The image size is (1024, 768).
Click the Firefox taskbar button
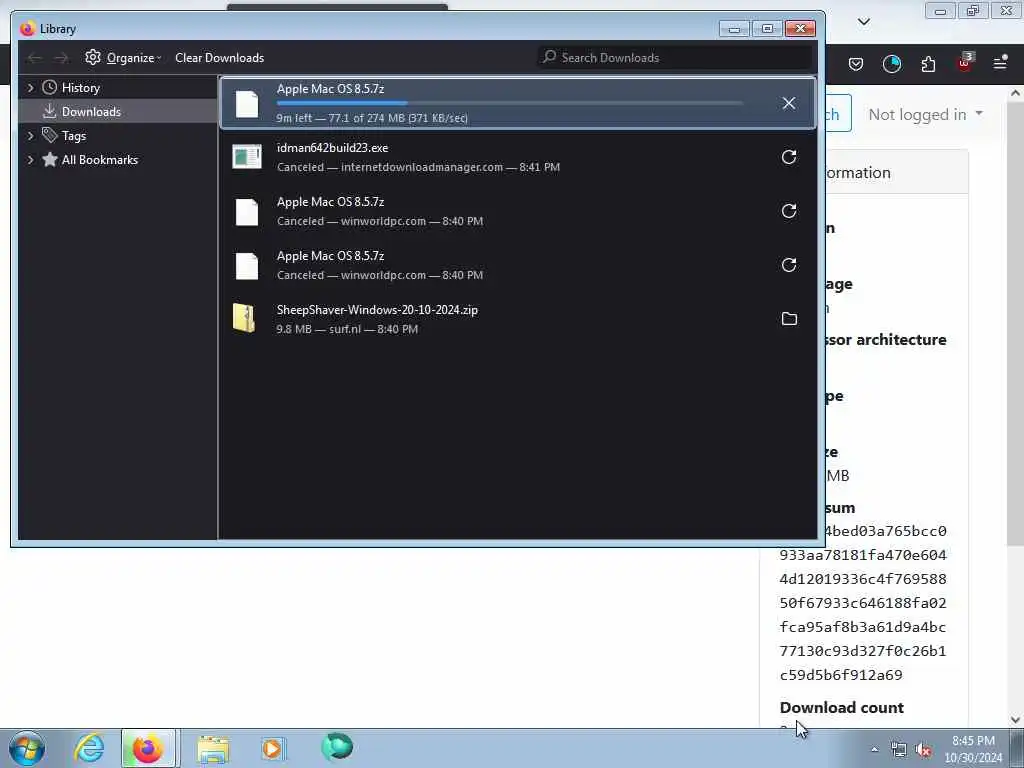click(148, 748)
